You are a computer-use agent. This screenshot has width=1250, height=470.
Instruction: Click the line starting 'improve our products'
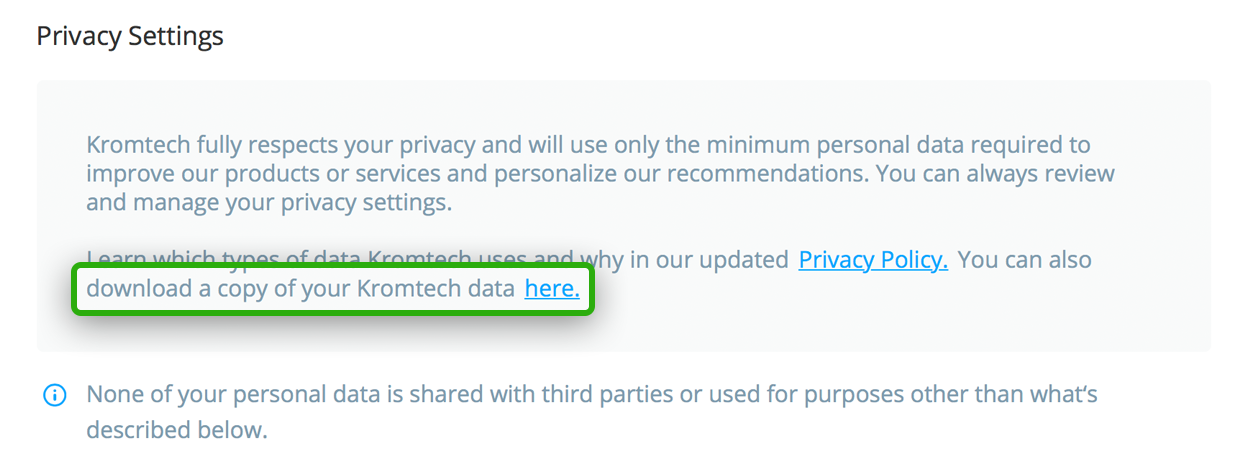[600, 174]
